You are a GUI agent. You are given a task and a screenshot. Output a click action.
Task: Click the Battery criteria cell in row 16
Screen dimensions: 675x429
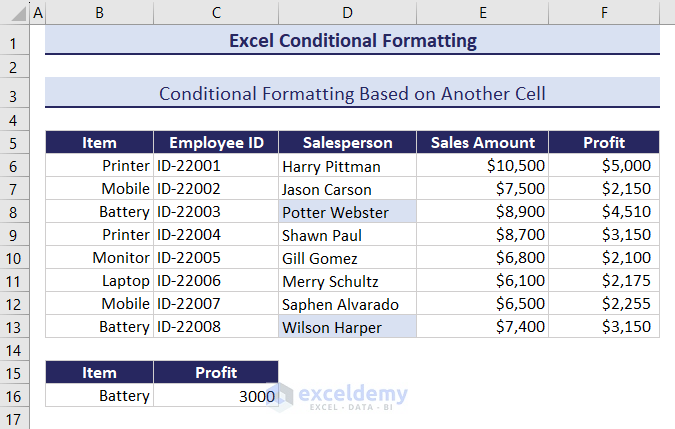coord(99,396)
